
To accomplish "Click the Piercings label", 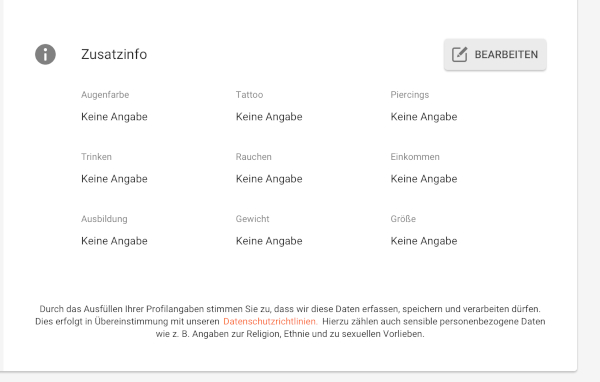I will [x=410, y=95].
